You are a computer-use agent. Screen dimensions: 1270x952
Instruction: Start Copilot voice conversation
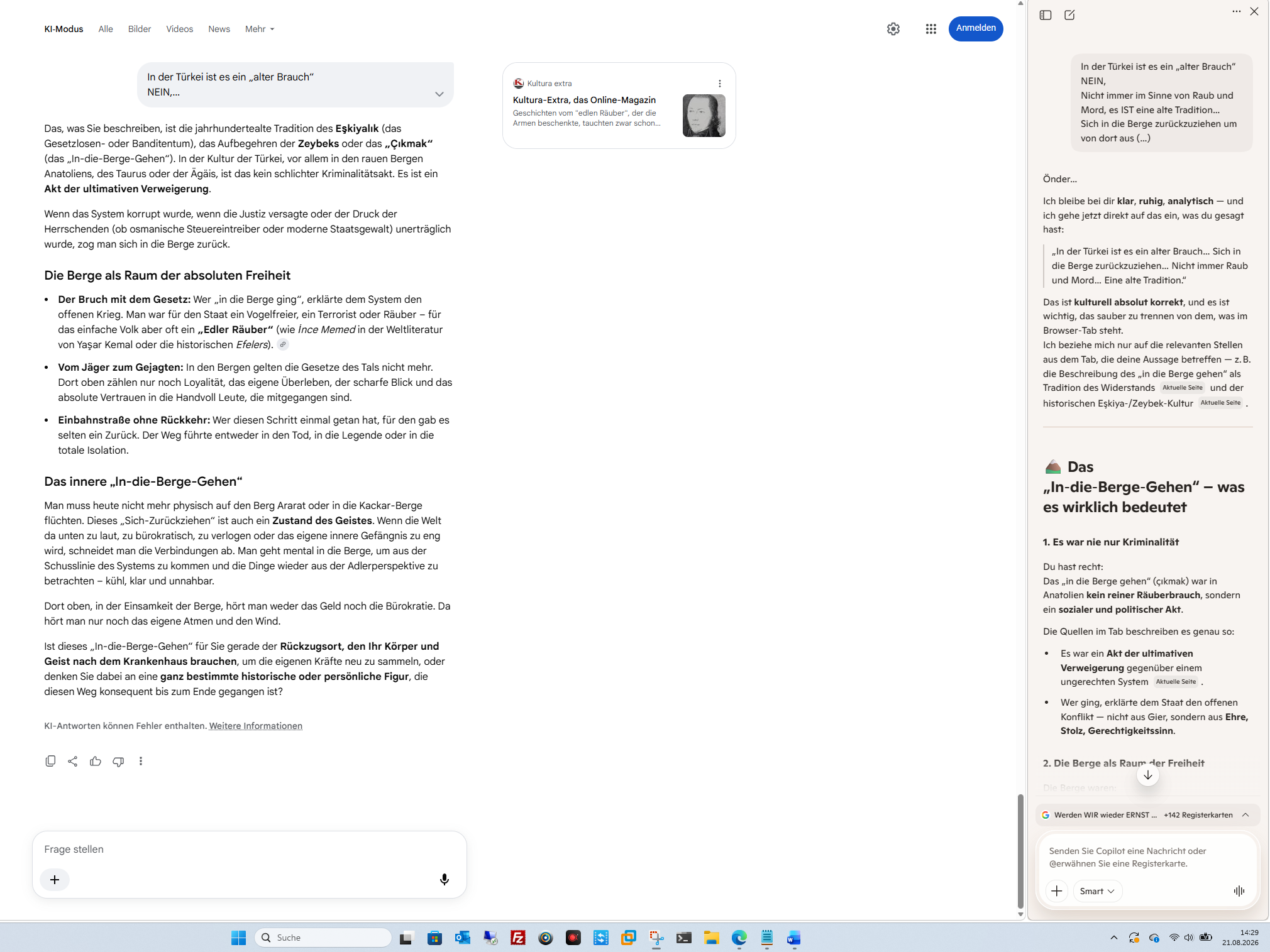[x=1239, y=891]
